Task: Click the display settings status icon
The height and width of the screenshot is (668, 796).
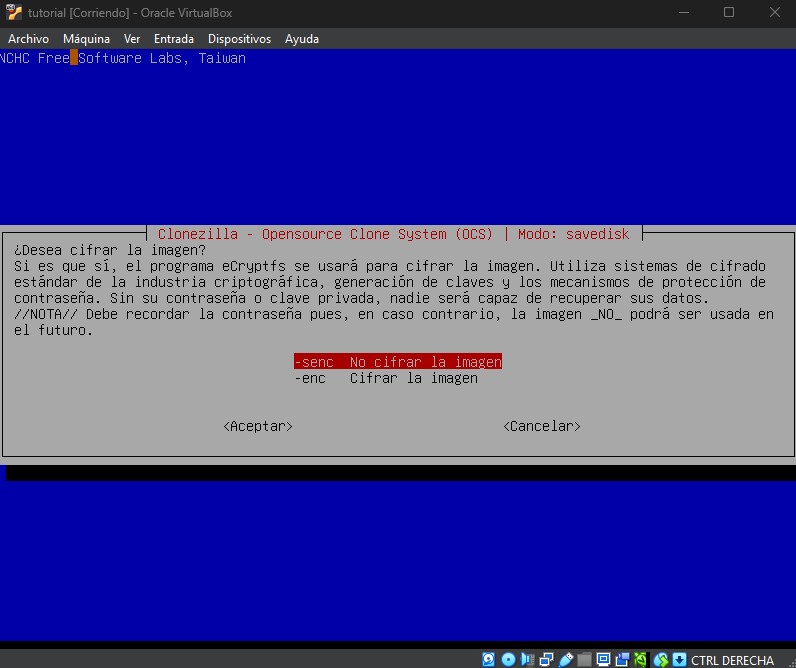Action: 603,659
